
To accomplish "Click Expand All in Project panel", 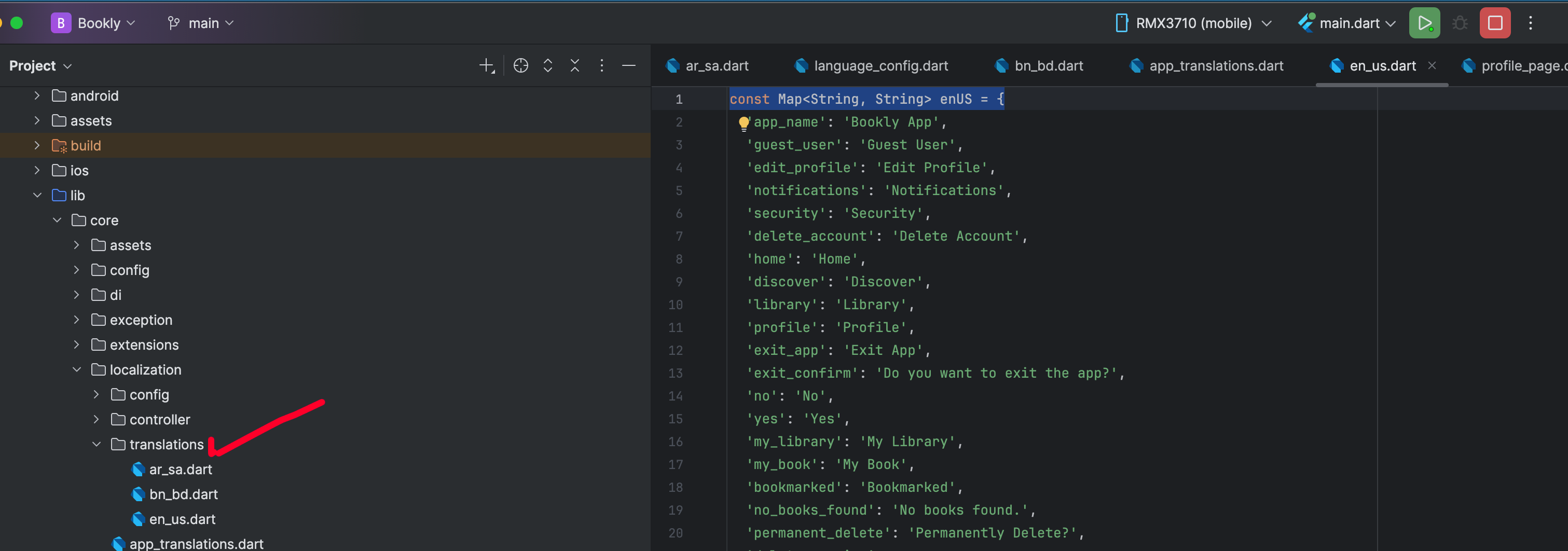I will pyautogui.click(x=548, y=65).
